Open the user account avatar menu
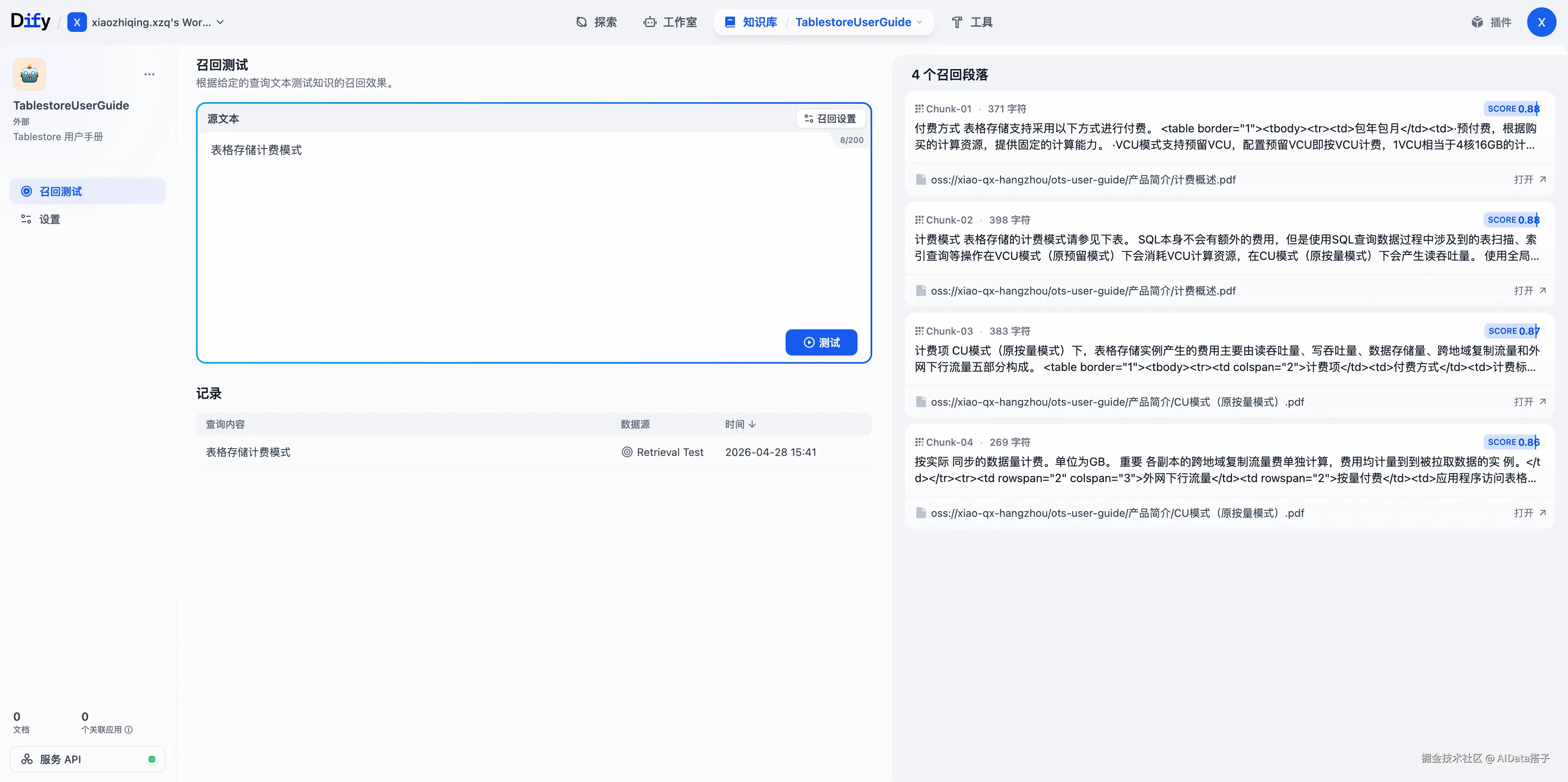 click(x=1541, y=22)
